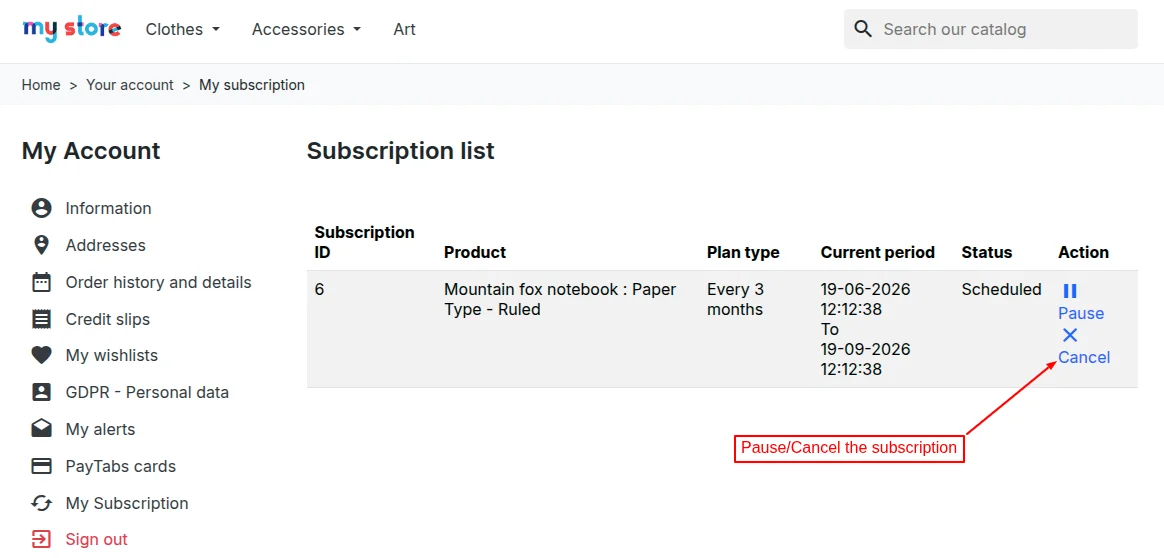Click the Subscription list heading
The image size is (1164, 558).
401,151
